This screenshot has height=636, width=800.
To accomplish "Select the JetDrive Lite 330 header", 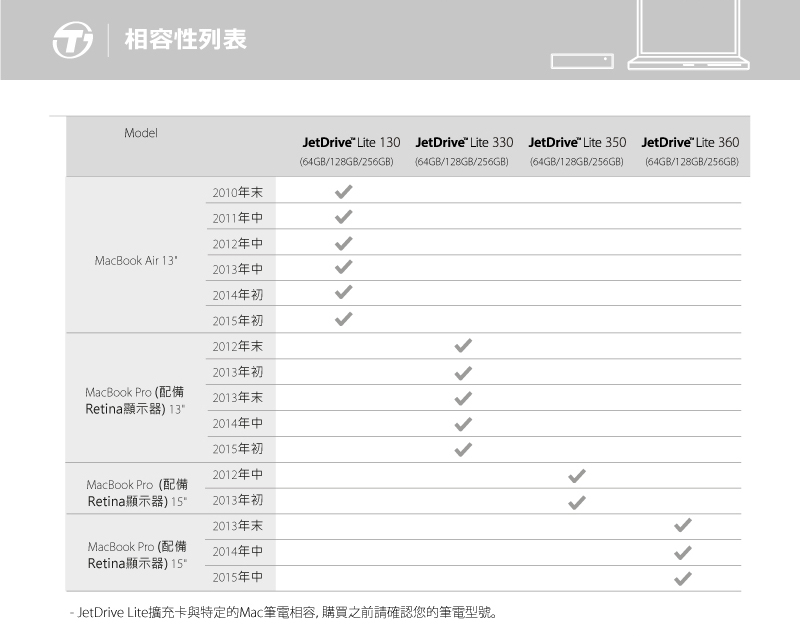I will point(464,142).
